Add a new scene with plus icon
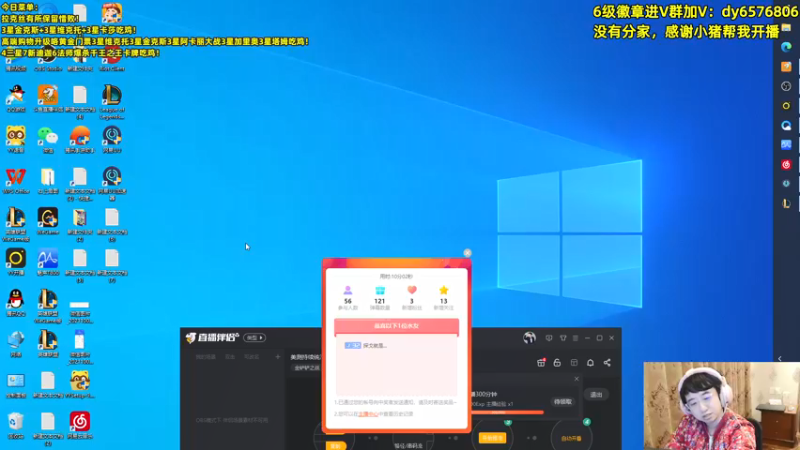The height and width of the screenshot is (450, 800). coord(278,357)
